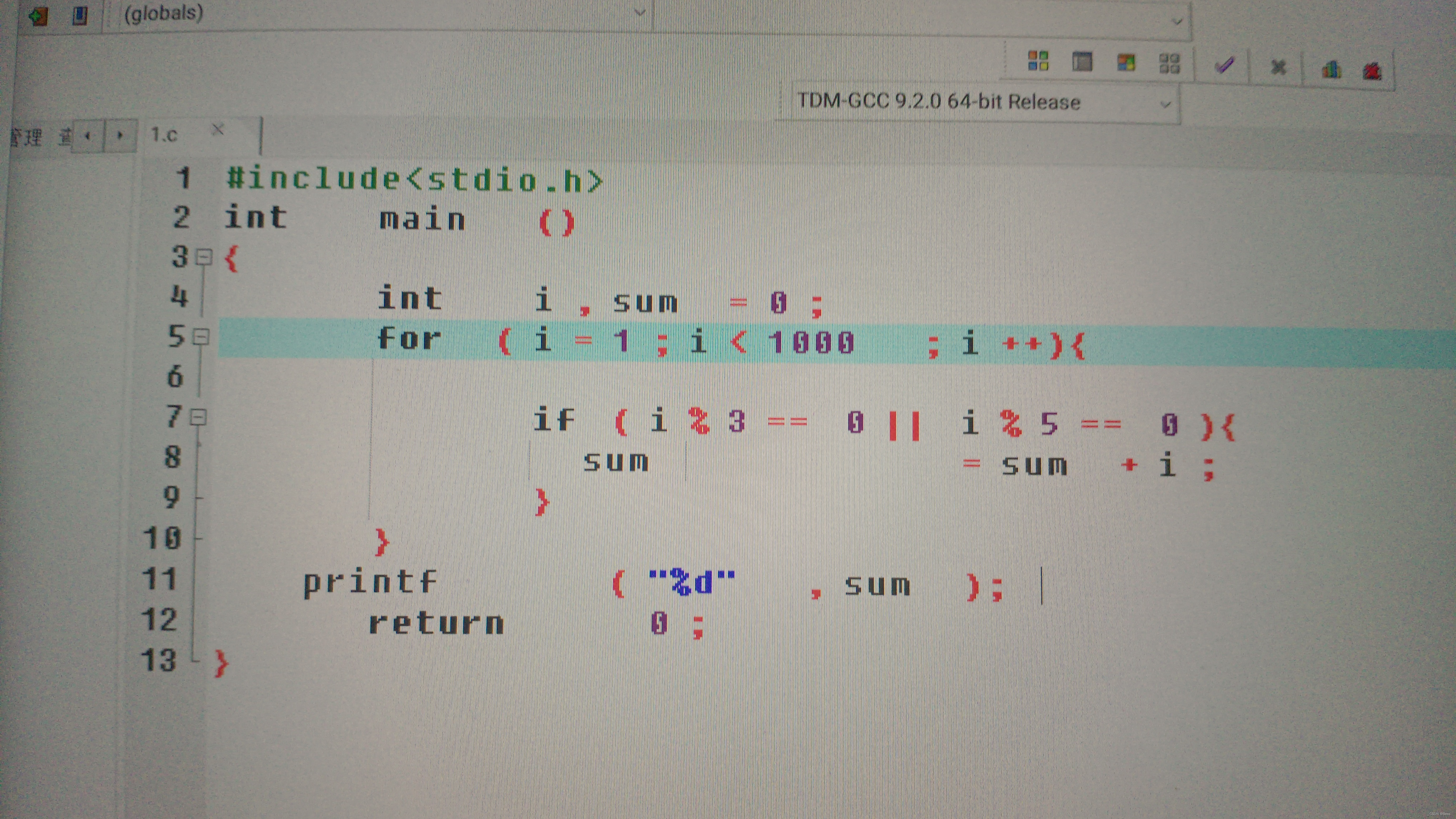This screenshot has height=819, width=1456.
Task: Click the rebuild all gray squares icon
Action: tap(1169, 63)
